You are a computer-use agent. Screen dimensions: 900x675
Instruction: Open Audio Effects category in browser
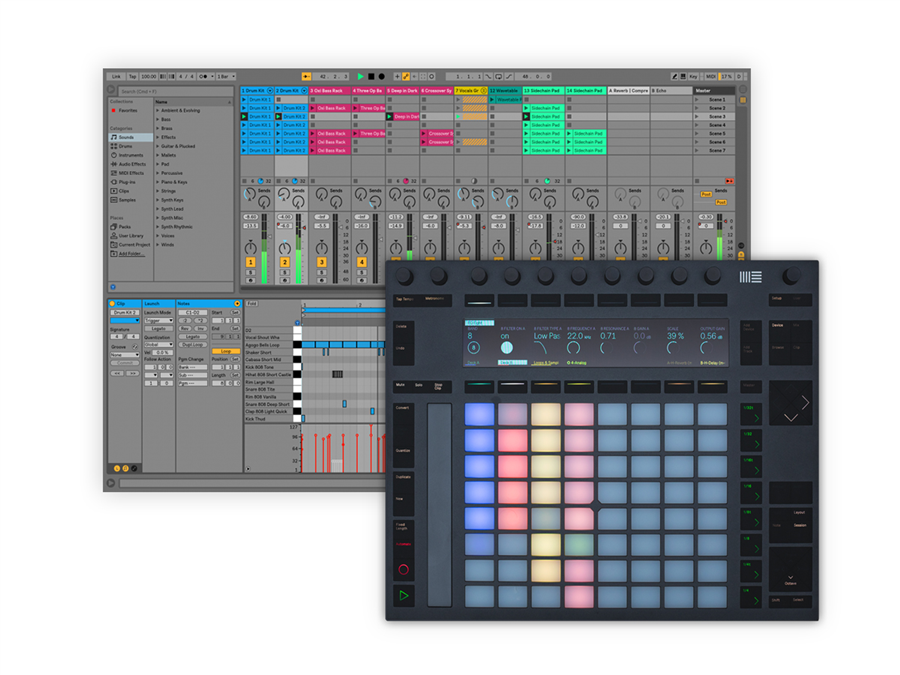coord(131,164)
